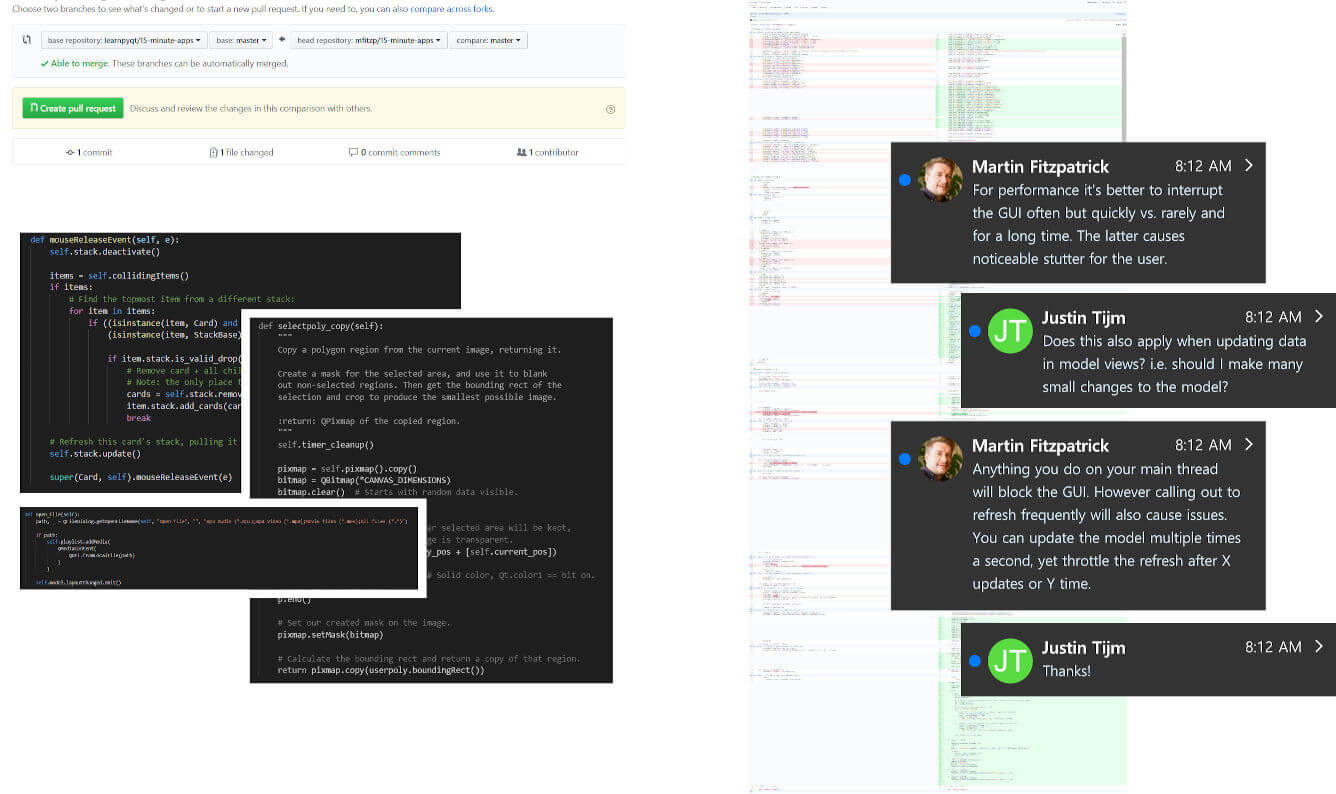Open the 1 commit tab

click(89, 152)
